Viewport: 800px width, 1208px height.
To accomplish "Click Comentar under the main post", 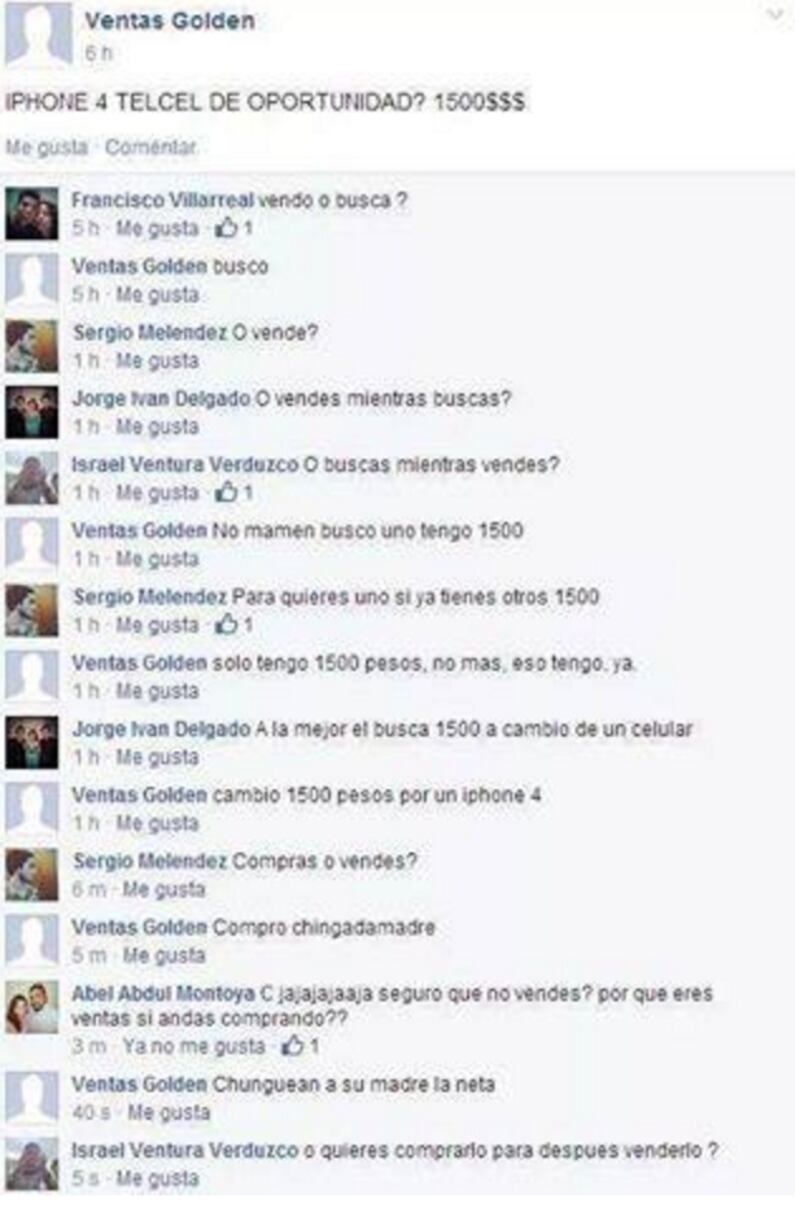I will (151, 147).
